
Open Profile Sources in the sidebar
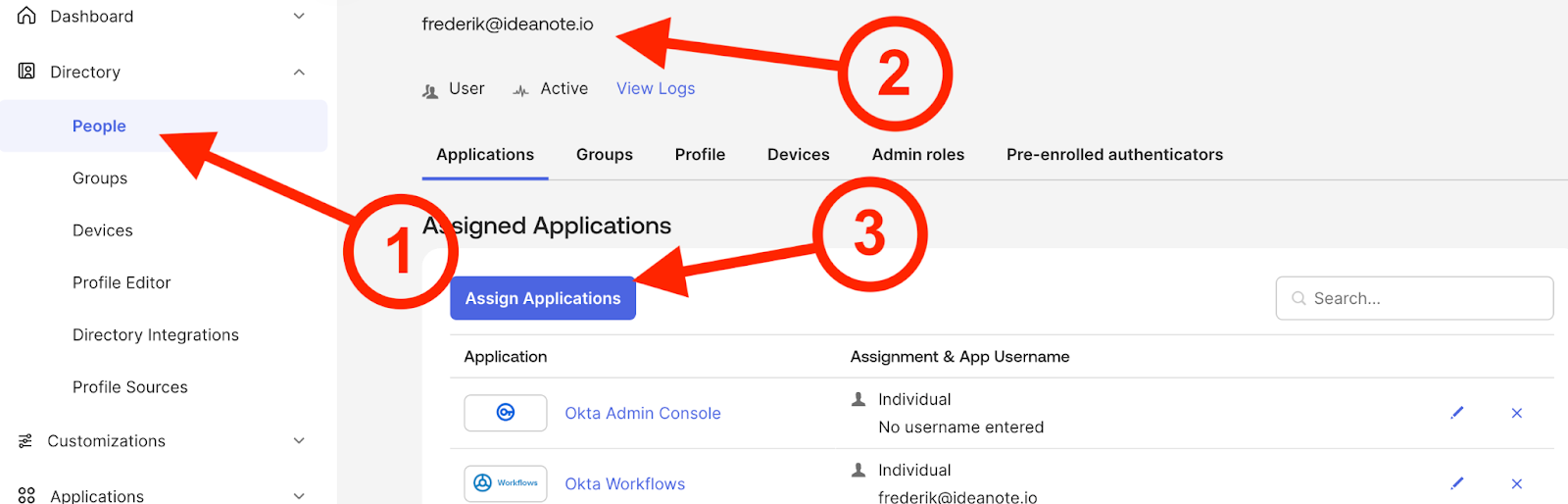pos(130,387)
